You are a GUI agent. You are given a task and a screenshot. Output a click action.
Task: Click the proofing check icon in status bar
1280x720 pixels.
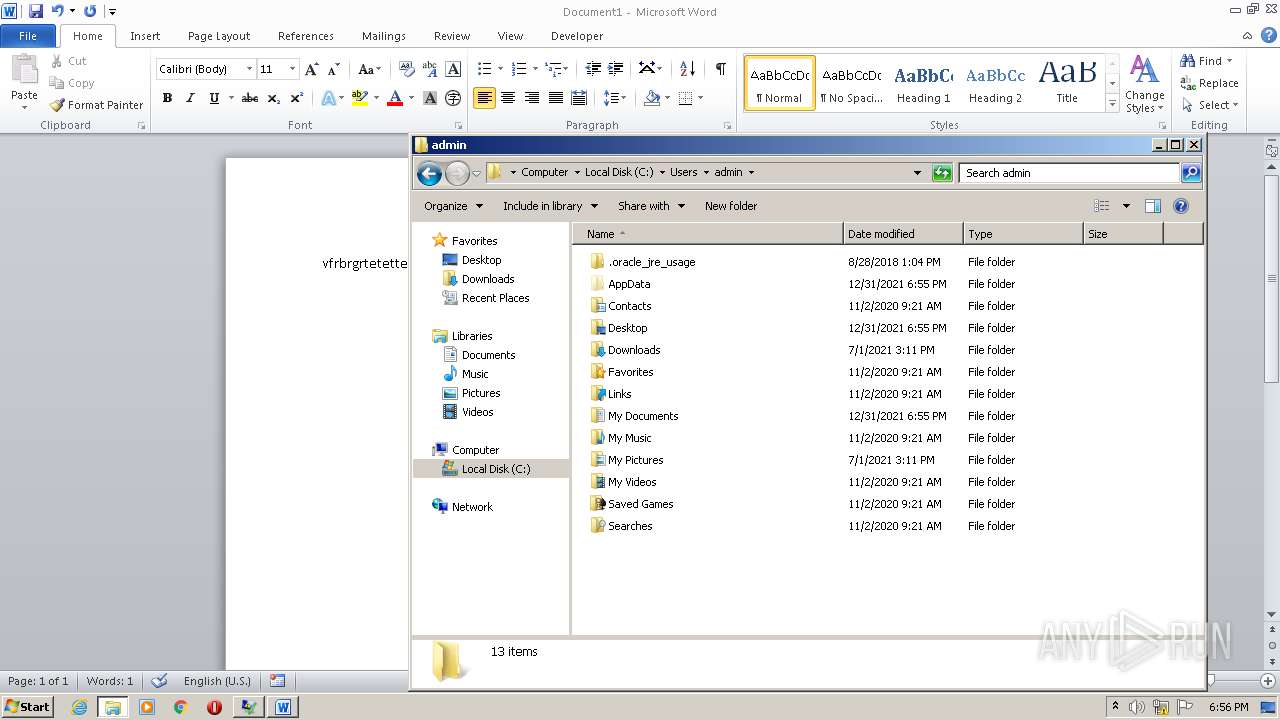coord(159,681)
